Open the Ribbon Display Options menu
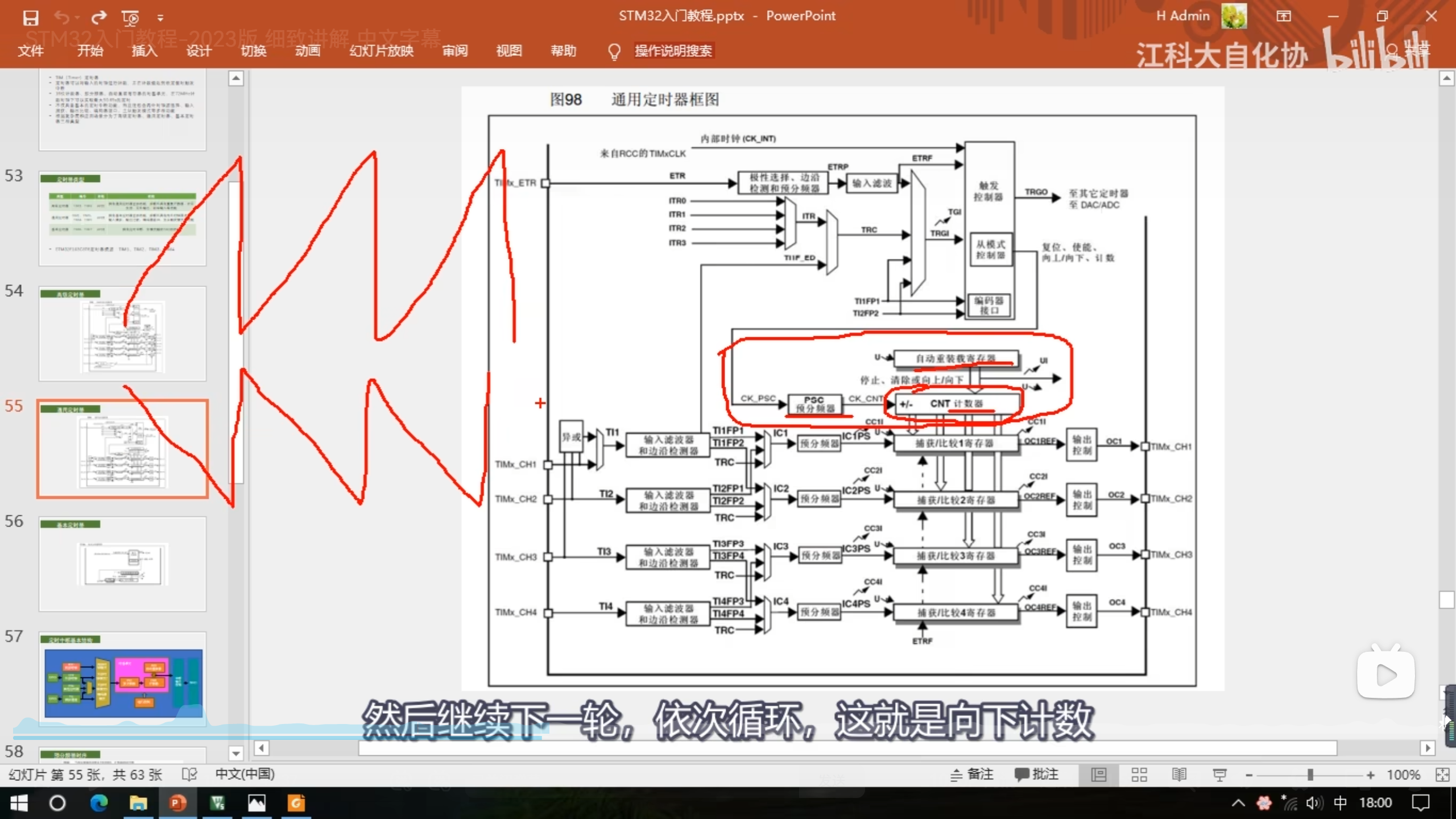 coord(1284,16)
